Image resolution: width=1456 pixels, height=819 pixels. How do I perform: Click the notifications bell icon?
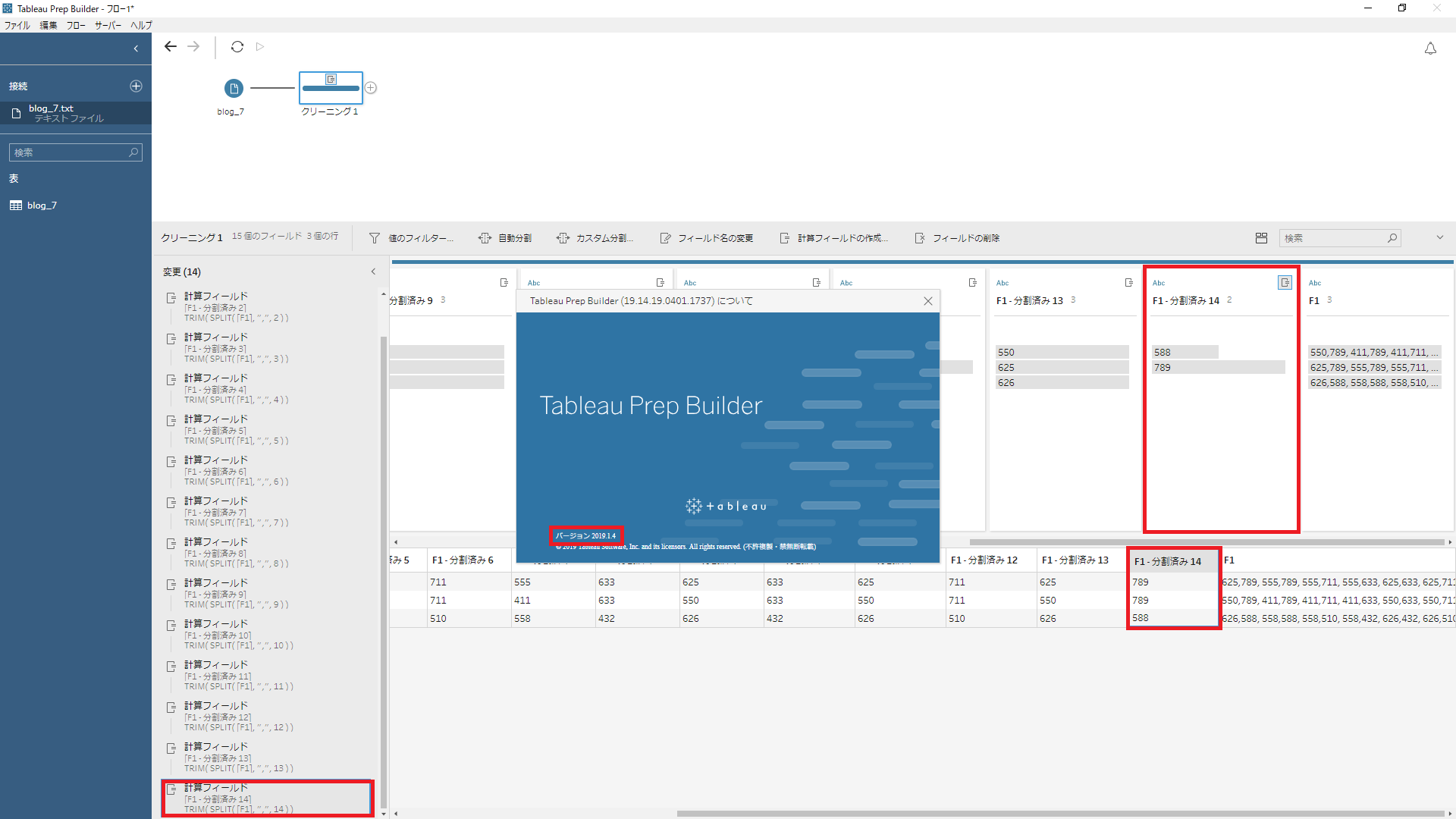pos(1430,49)
